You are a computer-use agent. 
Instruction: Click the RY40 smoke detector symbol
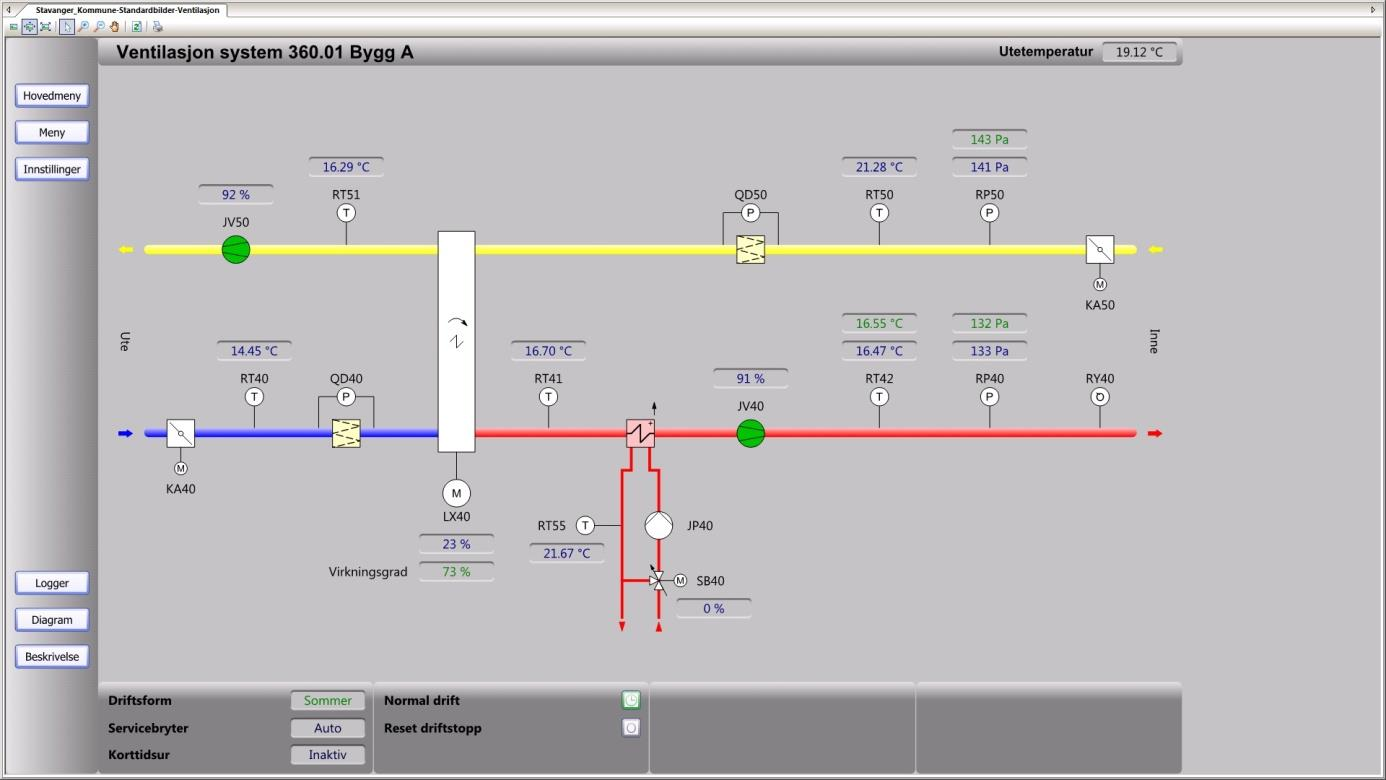(x=1100, y=397)
